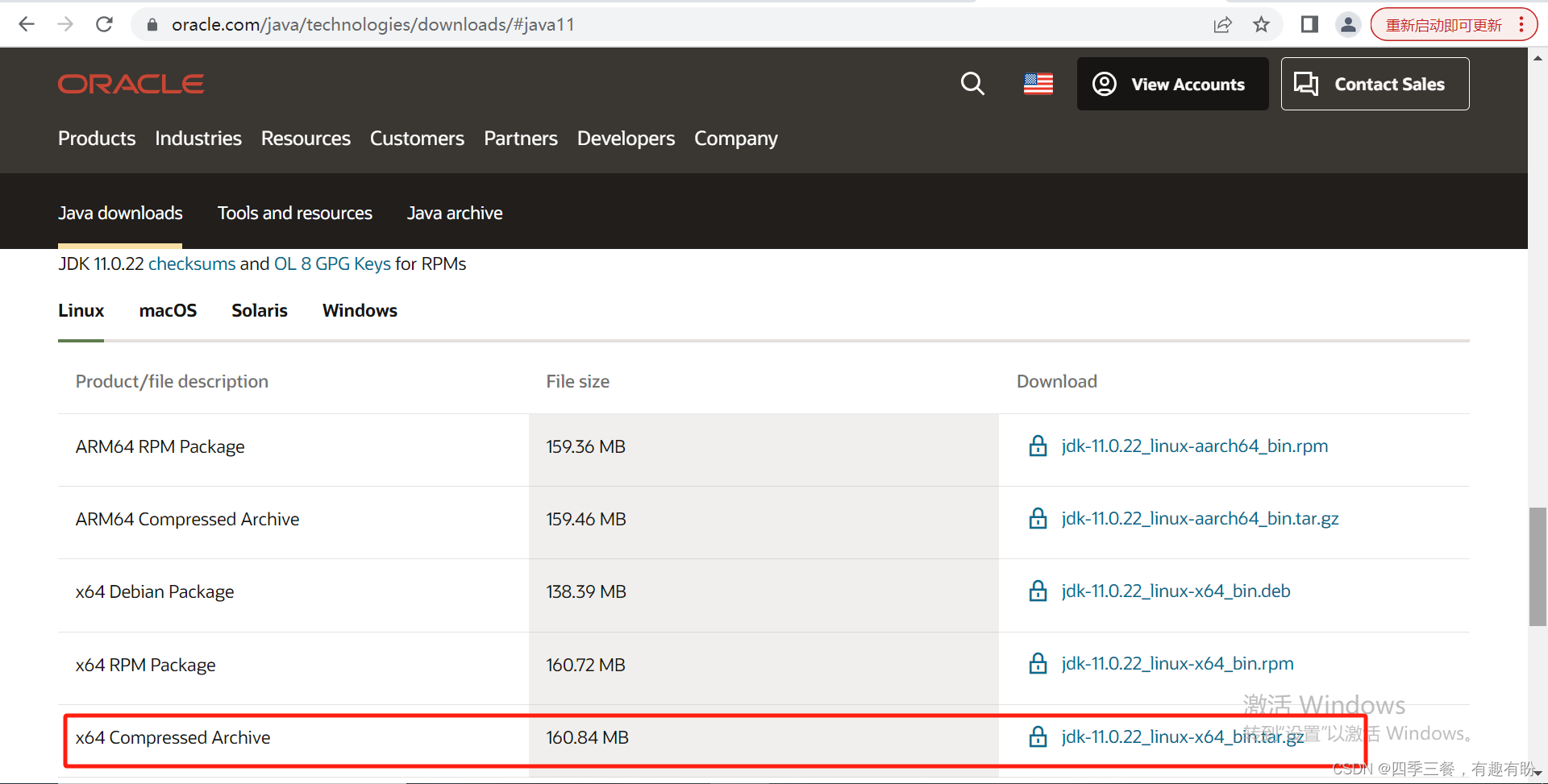Open the Developers menu
Viewport: 1548px width, 784px height.
click(x=626, y=139)
